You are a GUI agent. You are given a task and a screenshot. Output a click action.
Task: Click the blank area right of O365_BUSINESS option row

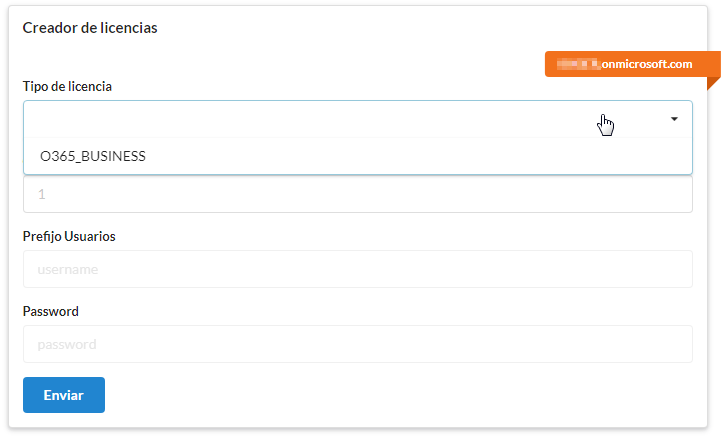coord(415,156)
